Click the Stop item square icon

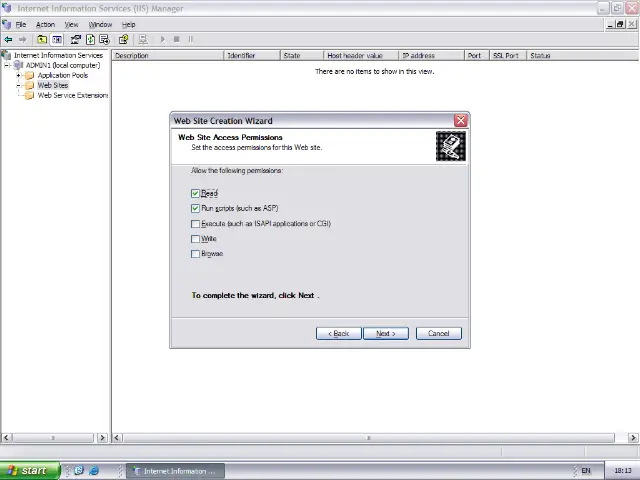point(176,40)
